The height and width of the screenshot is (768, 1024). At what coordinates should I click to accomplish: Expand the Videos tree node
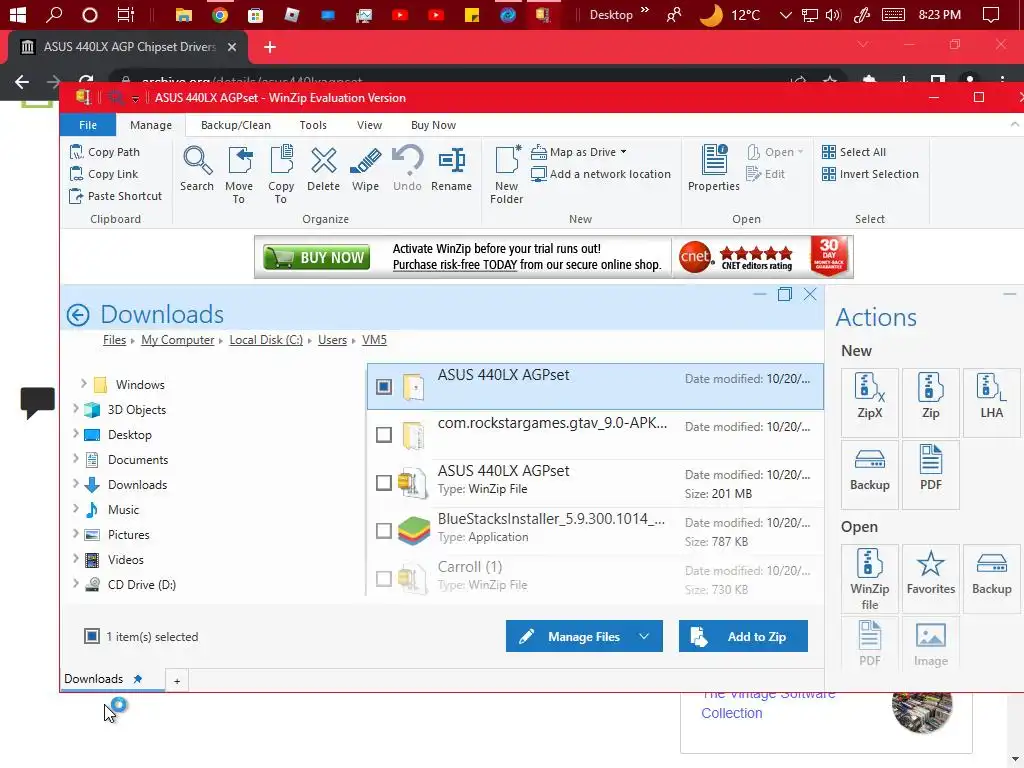[76, 559]
